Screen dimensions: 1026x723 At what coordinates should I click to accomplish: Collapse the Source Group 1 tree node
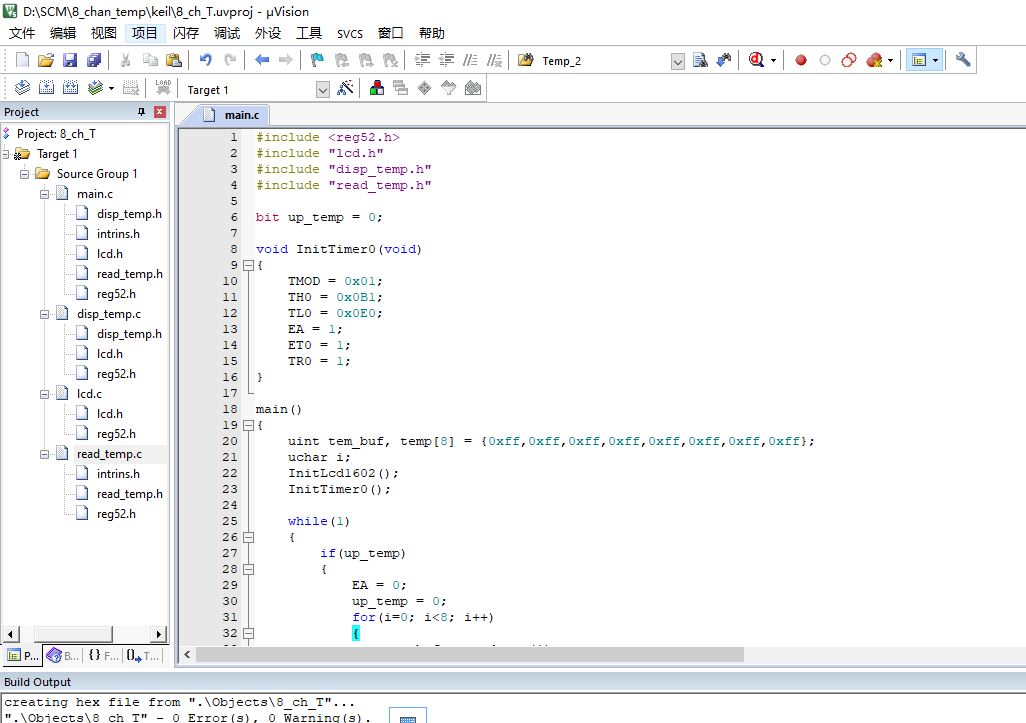[24, 174]
